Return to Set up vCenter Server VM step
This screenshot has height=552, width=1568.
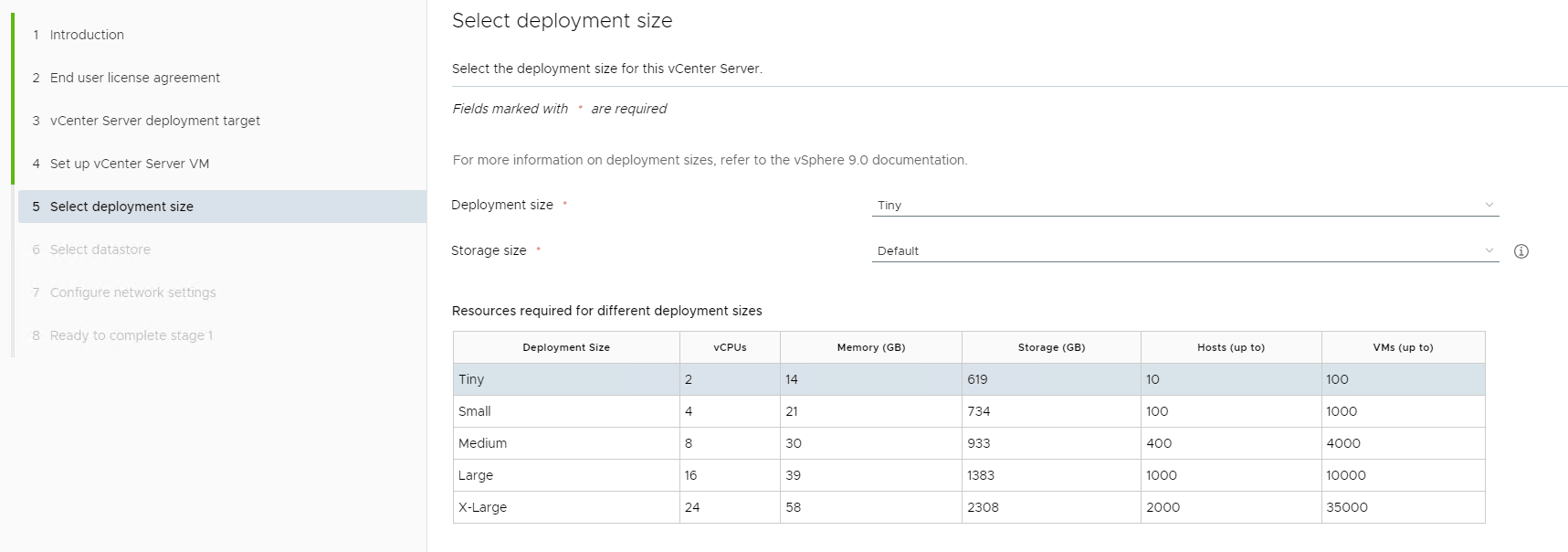click(129, 164)
